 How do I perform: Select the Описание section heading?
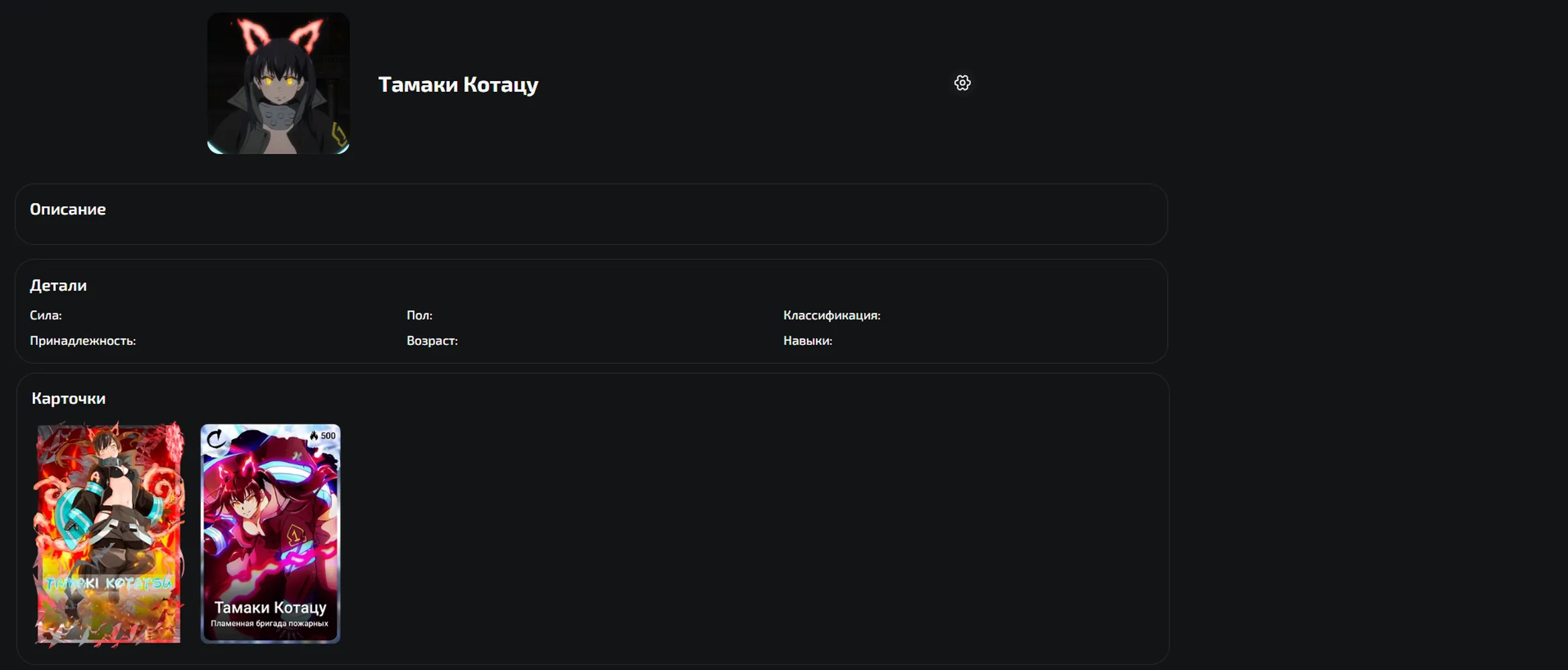pos(68,209)
